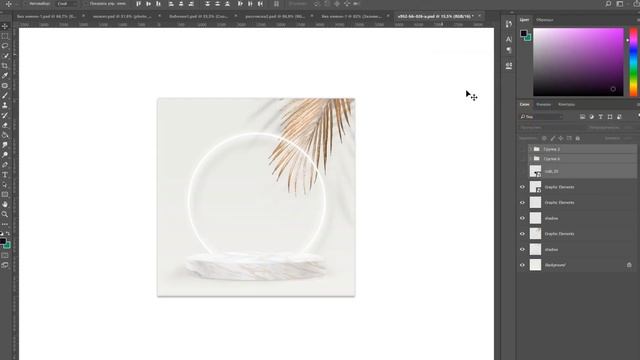Viewport: 640px width, 360px height.
Task: Toggle lock position in Layers panel
Action: click(561, 138)
